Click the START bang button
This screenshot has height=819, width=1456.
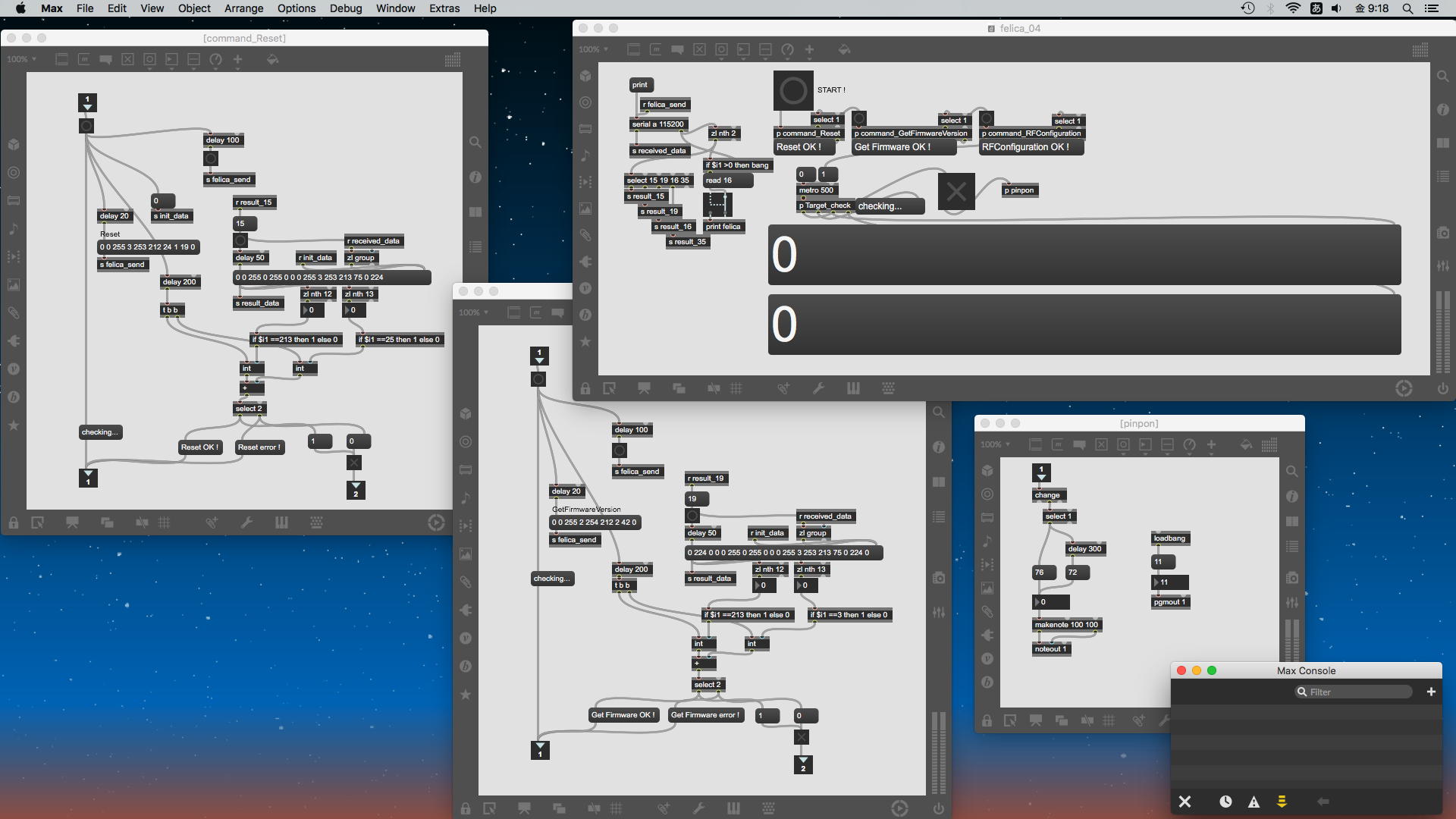[793, 91]
